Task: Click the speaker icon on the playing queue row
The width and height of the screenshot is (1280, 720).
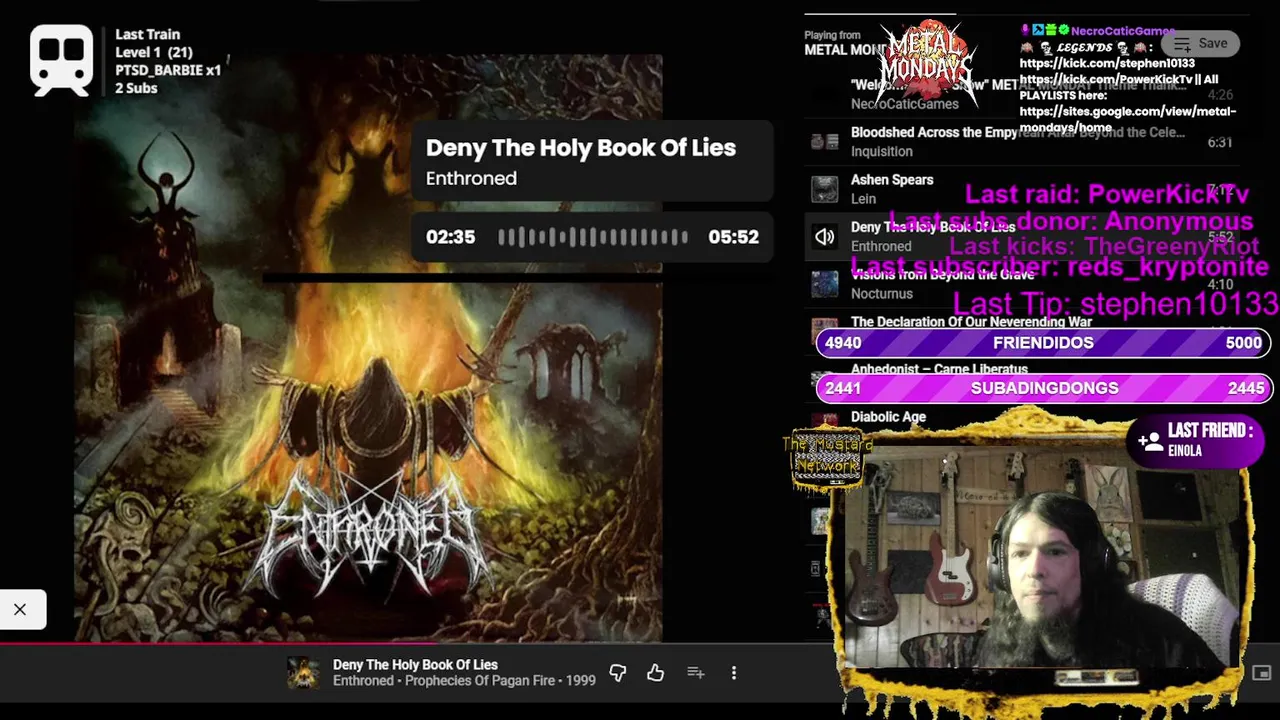Action: (824, 237)
